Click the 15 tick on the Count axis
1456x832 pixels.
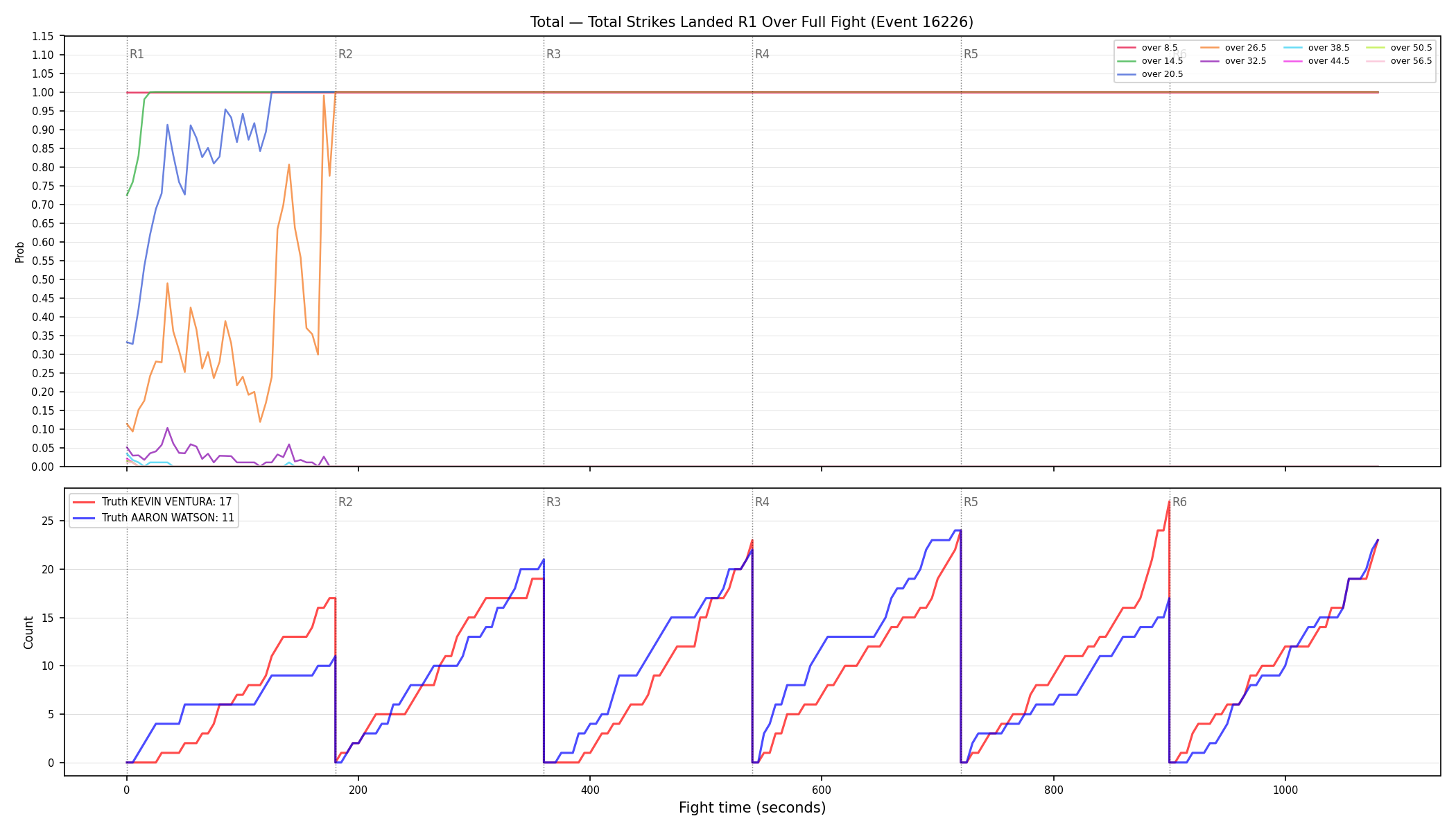point(49,618)
